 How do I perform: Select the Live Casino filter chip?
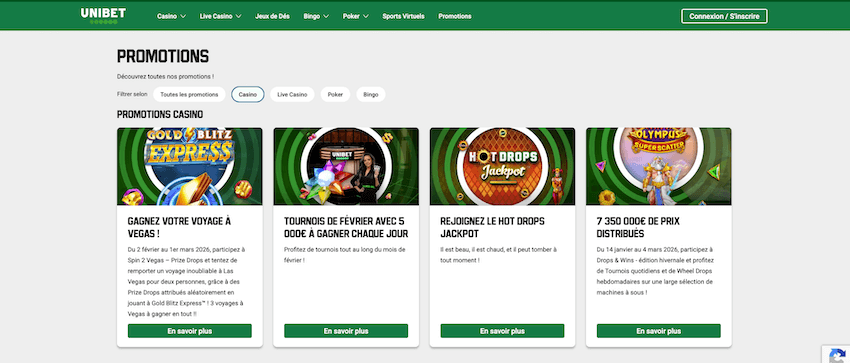pos(292,94)
